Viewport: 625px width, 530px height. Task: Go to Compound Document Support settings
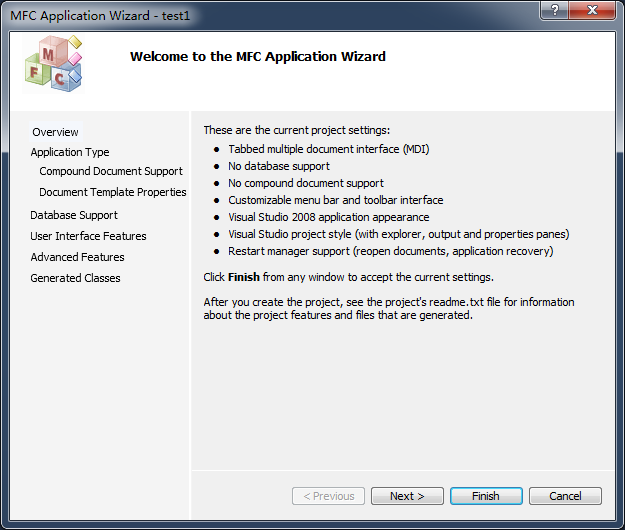tap(111, 171)
